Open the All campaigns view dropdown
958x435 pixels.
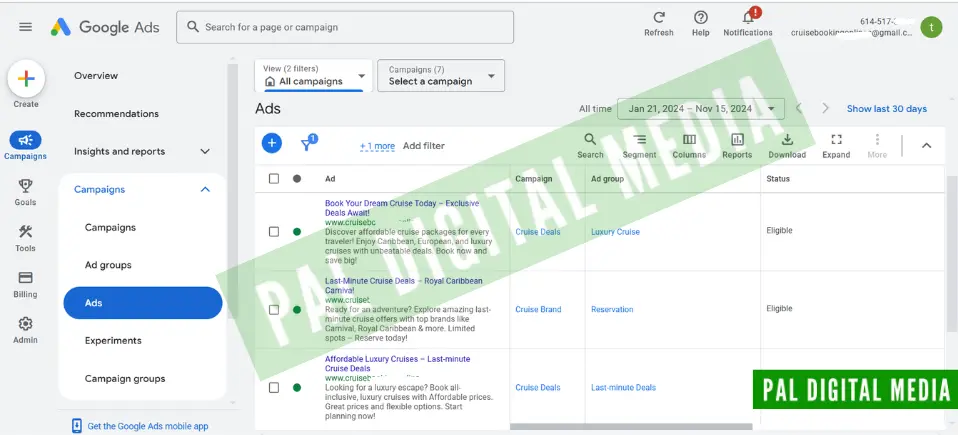click(313, 76)
